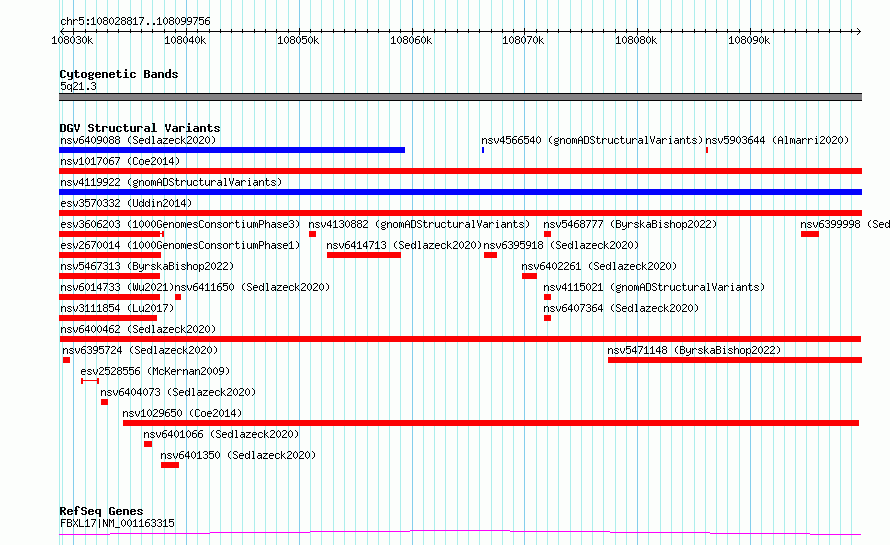890x545 pixels.
Task: Click nsv6395724 (Sedlazeck2020) label
Action: 140,350
